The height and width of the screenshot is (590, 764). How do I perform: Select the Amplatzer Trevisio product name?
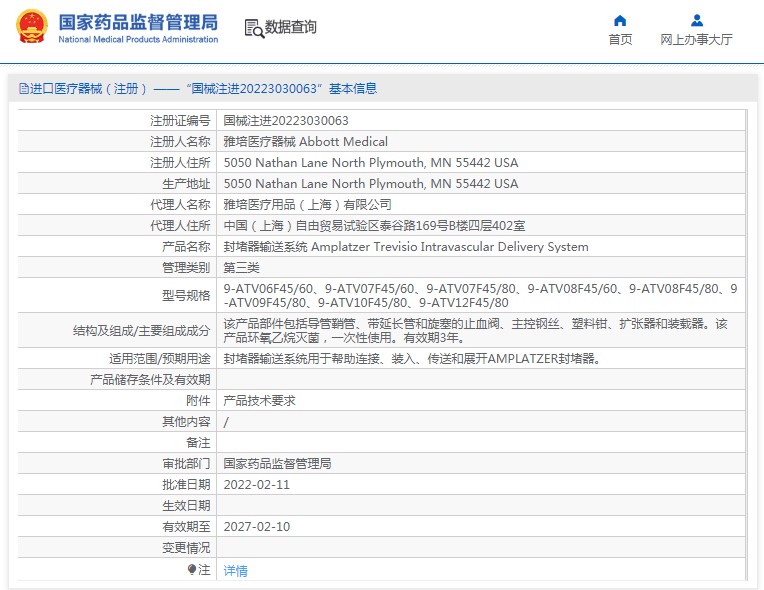click(x=406, y=247)
